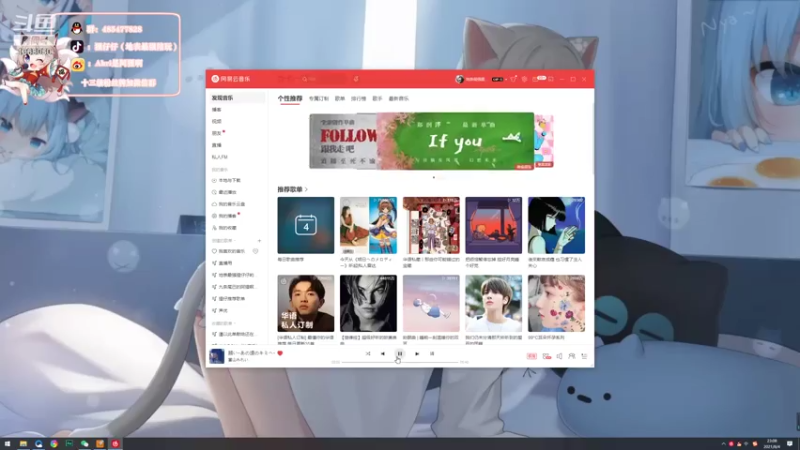Image resolution: width=800 pixels, height=450 pixels.
Task: Open the green 'If you' banner
Action: tap(455, 141)
